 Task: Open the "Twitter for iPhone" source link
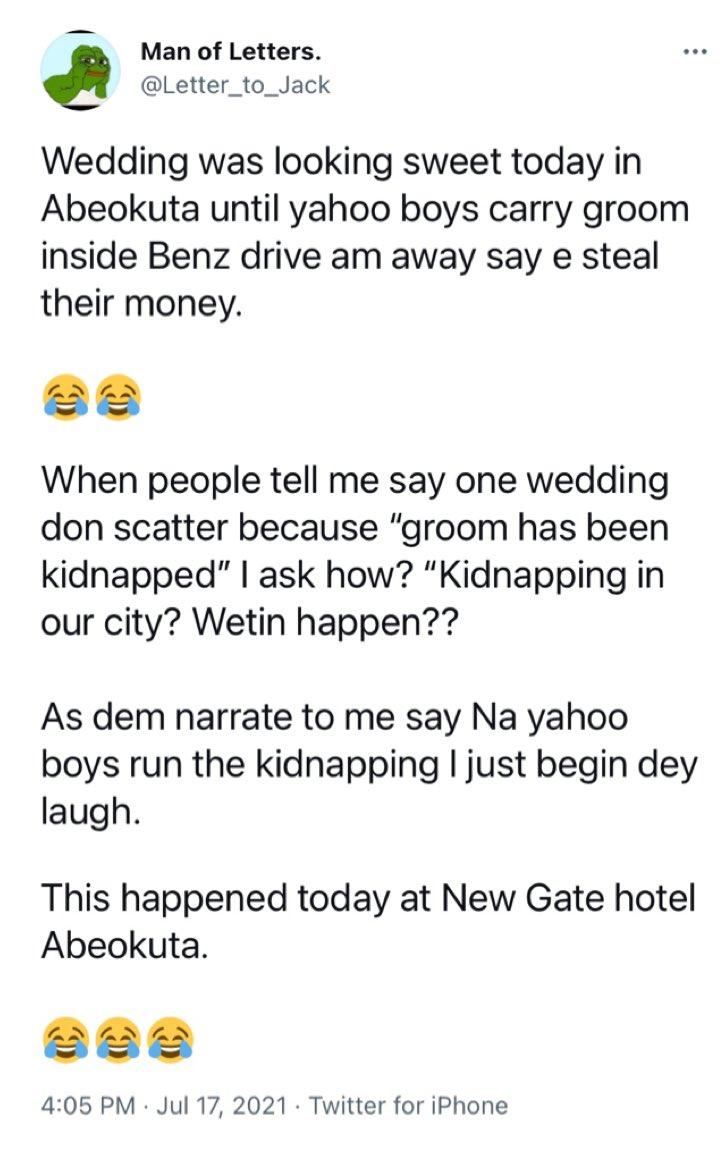(x=408, y=1105)
